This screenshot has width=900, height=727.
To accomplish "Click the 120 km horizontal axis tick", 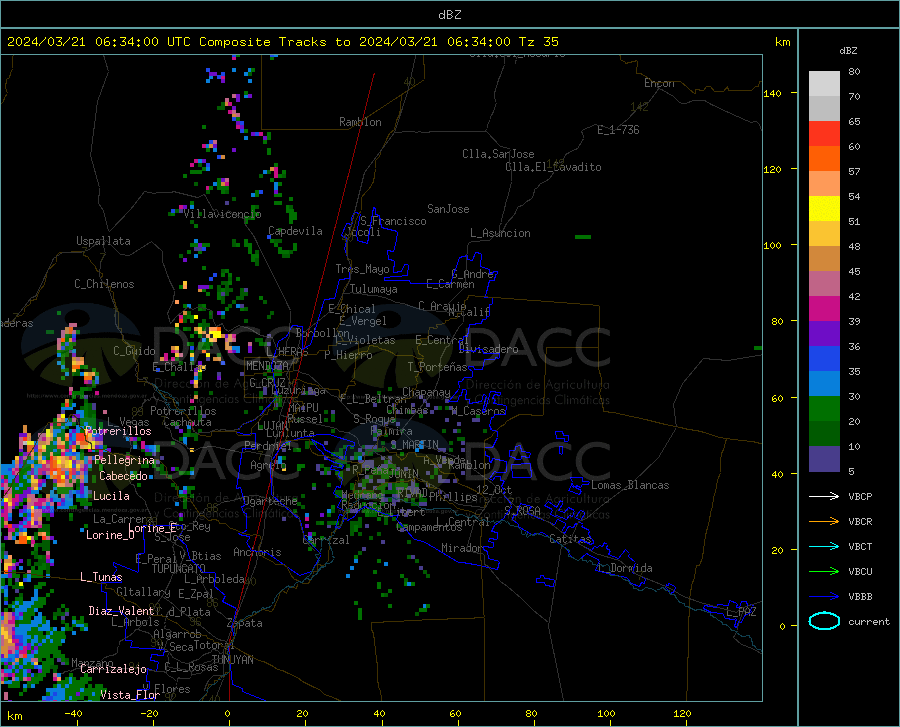I will (x=682, y=714).
